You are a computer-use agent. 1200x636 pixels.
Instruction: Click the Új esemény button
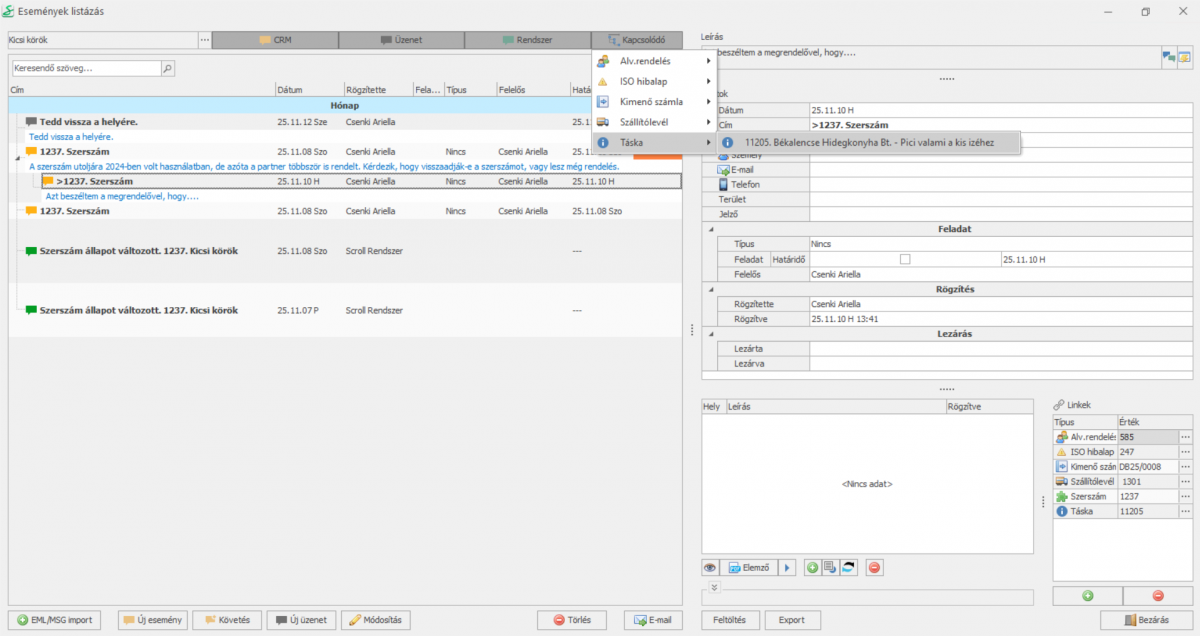click(x=152, y=620)
